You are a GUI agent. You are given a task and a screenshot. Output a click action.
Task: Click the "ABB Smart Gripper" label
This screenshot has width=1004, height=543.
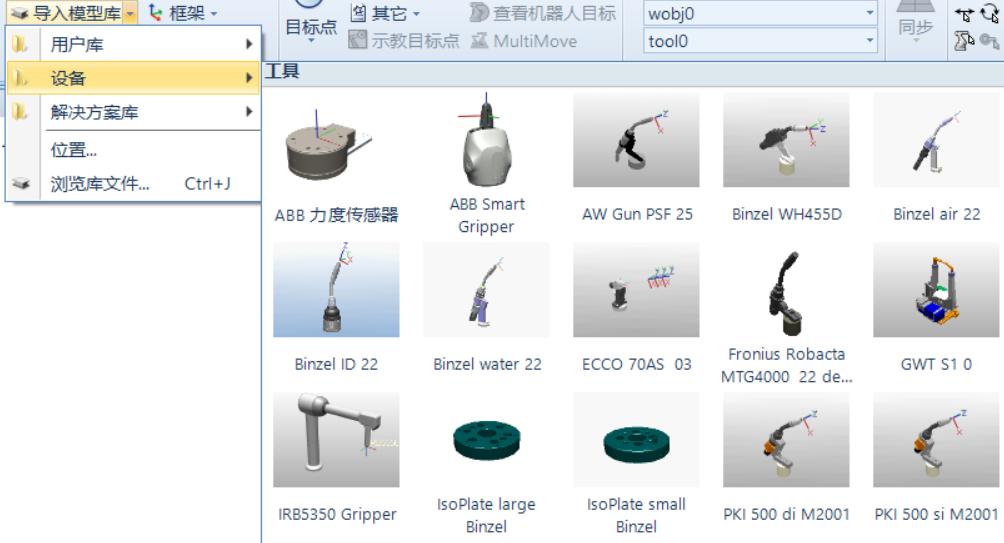[x=487, y=215]
